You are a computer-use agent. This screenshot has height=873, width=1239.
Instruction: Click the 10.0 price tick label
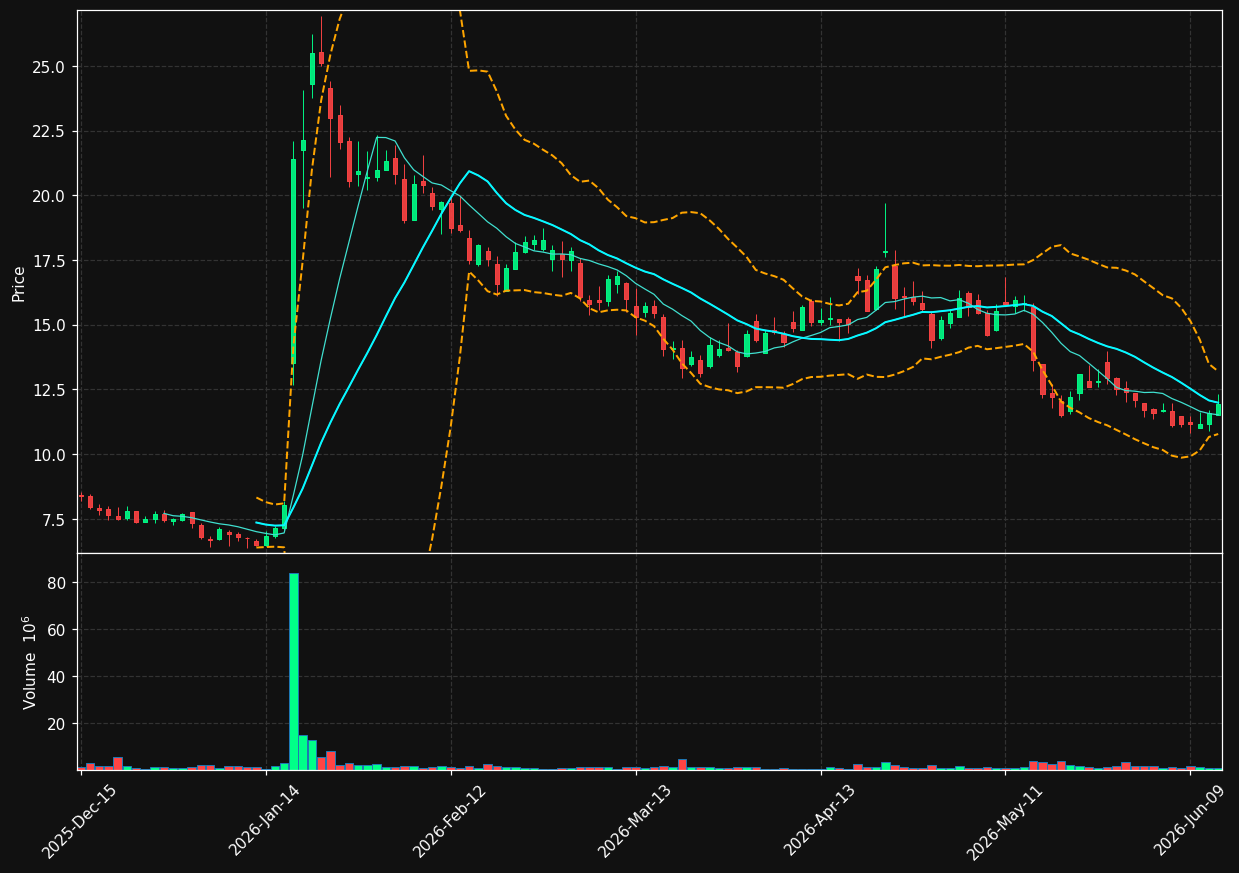point(51,455)
